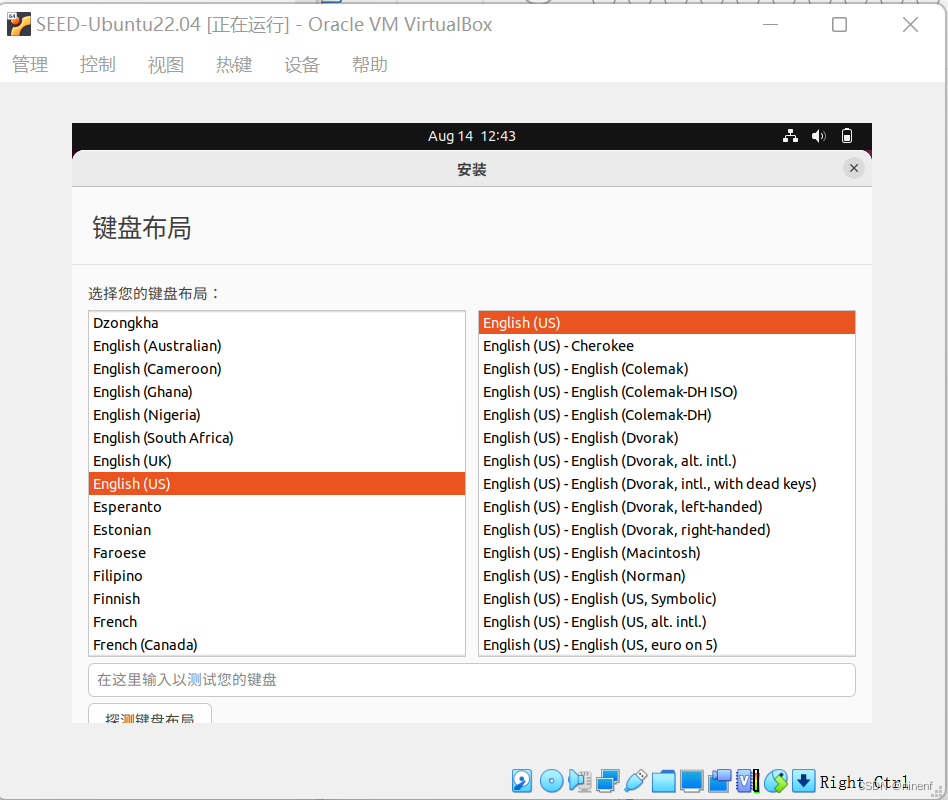Viewport: 948px width, 800px height.
Task: Select Faroese layout
Action: (x=277, y=553)
